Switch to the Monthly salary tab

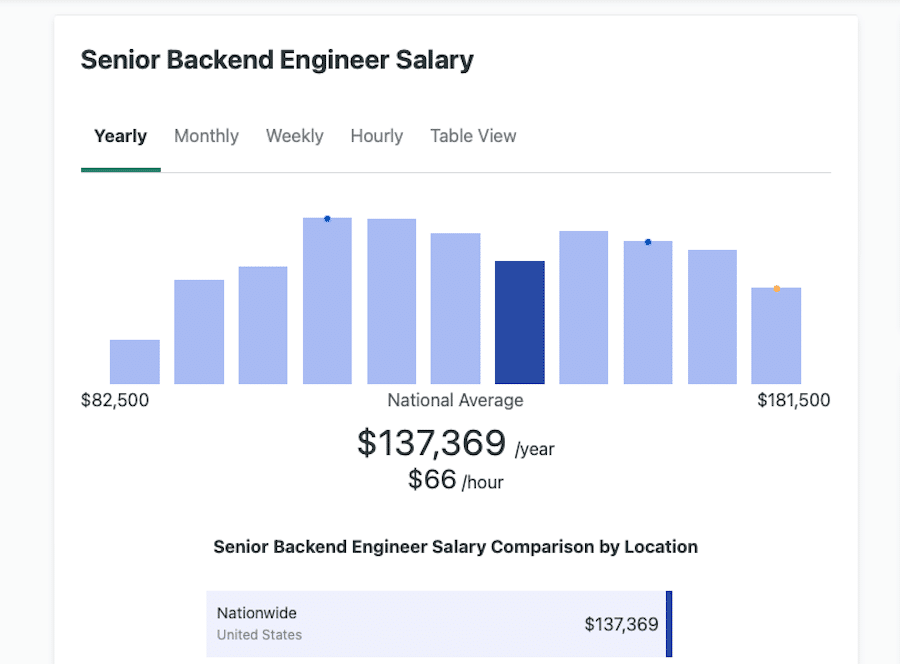point(206,136)
